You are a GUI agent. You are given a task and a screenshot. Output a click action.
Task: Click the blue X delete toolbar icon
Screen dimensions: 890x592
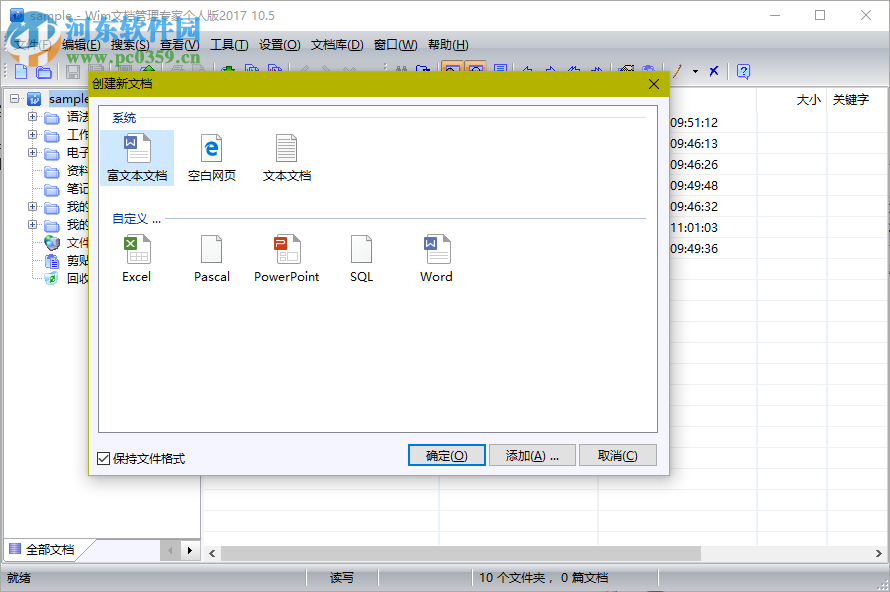(x=714, y=71)
